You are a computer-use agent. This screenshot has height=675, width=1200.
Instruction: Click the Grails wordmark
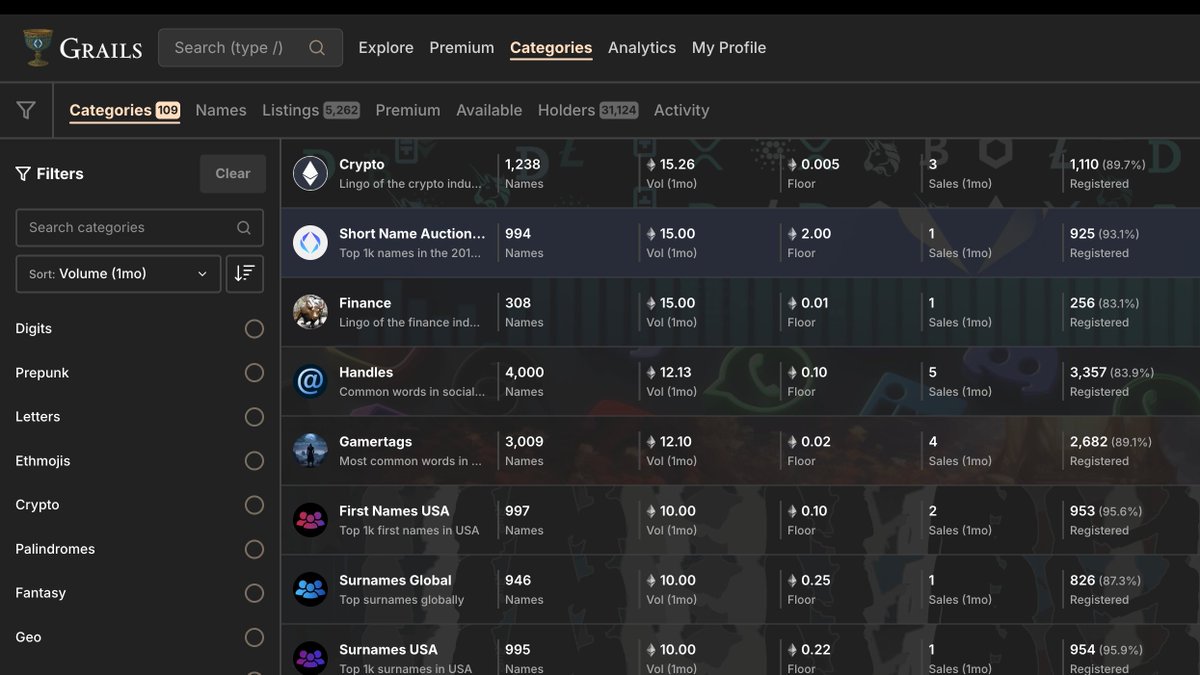101,48
